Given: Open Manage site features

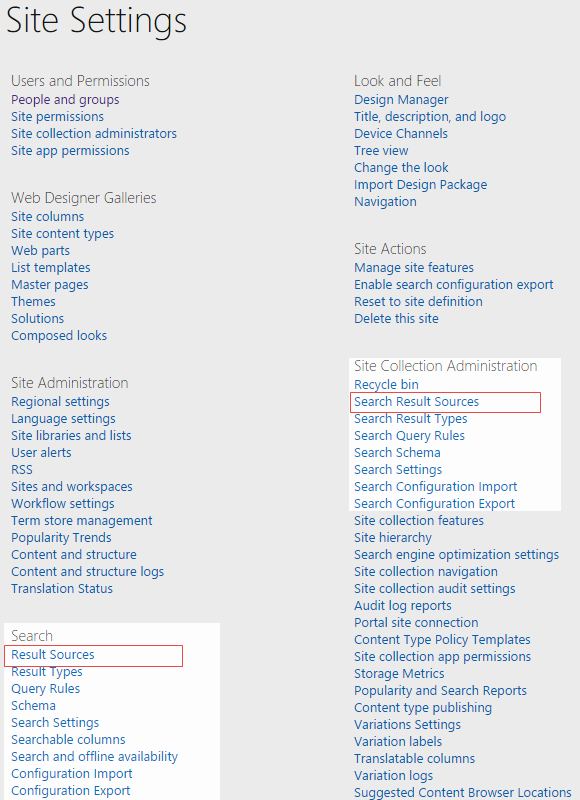Looking at the screenshot, I should (x=414, y=267).
